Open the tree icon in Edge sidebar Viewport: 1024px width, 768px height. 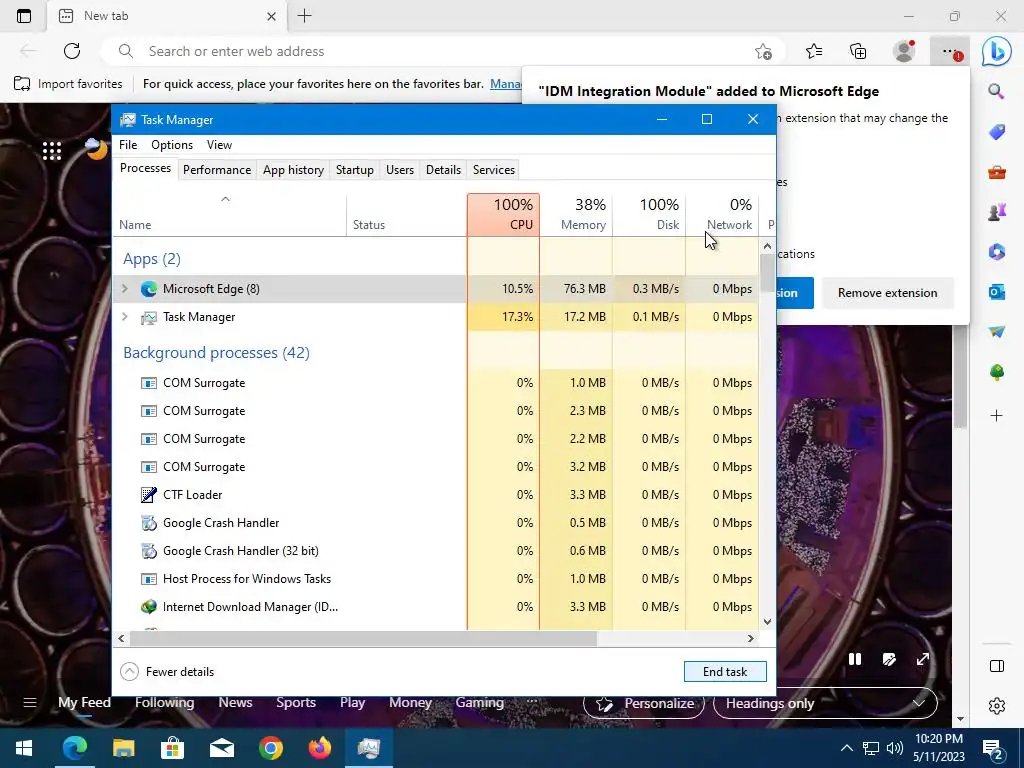coord(997,372)
